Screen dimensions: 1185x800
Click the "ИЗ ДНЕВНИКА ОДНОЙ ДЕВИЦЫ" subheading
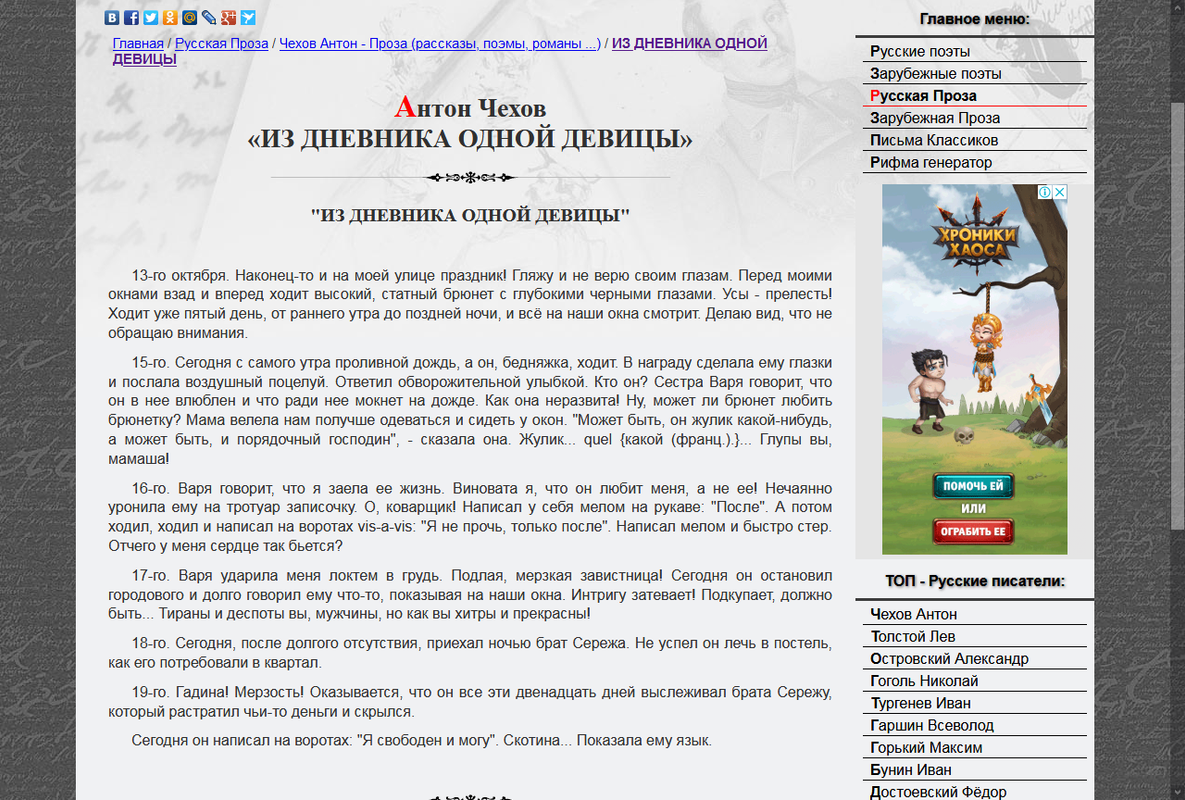[470, 215]
